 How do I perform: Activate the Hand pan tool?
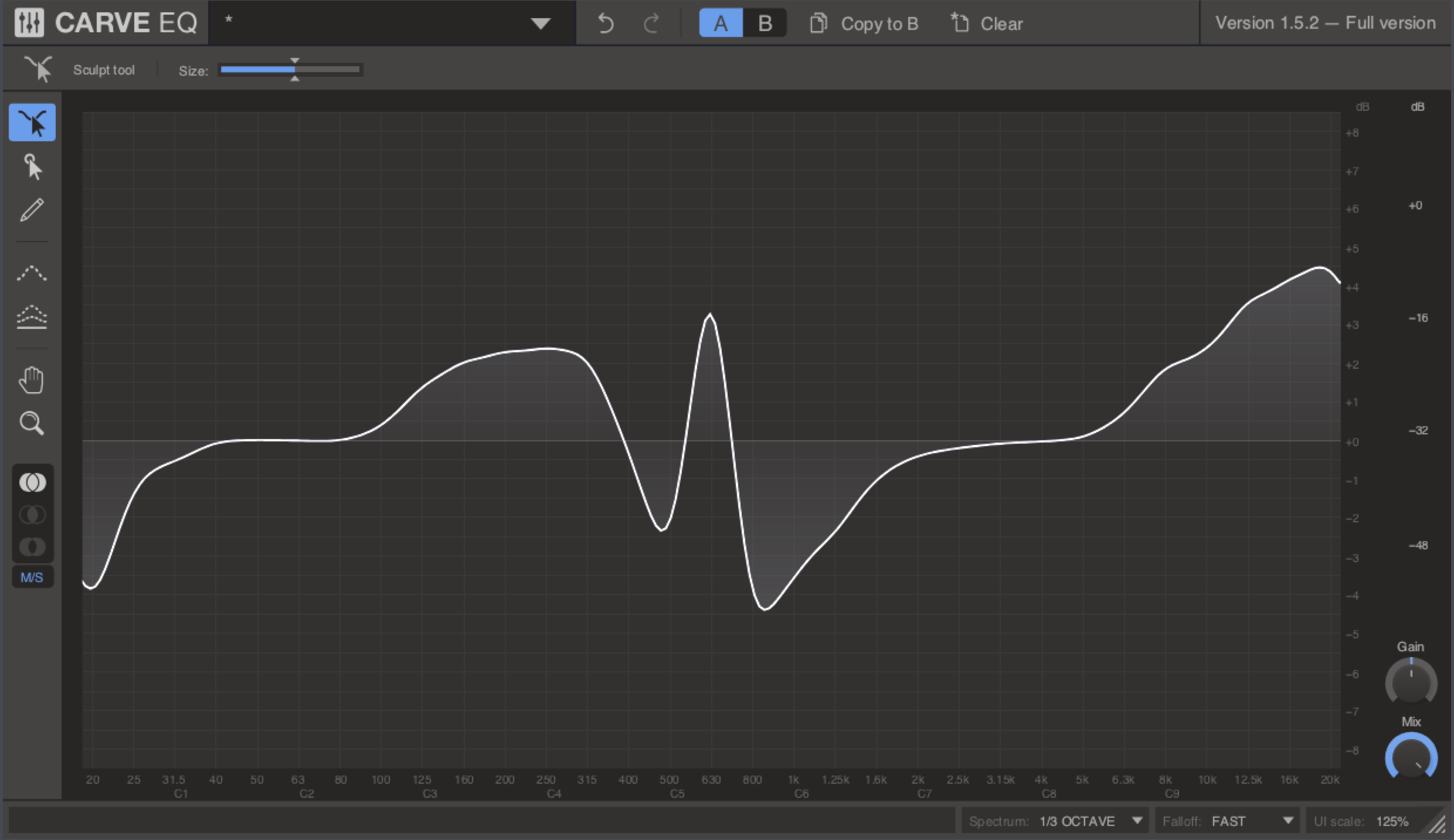(32, 380)
